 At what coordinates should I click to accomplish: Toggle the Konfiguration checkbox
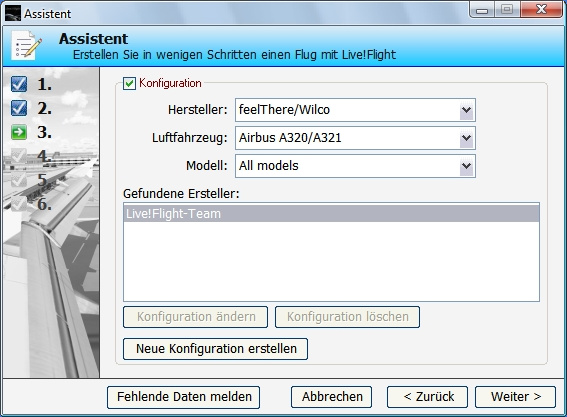[129, 84]
